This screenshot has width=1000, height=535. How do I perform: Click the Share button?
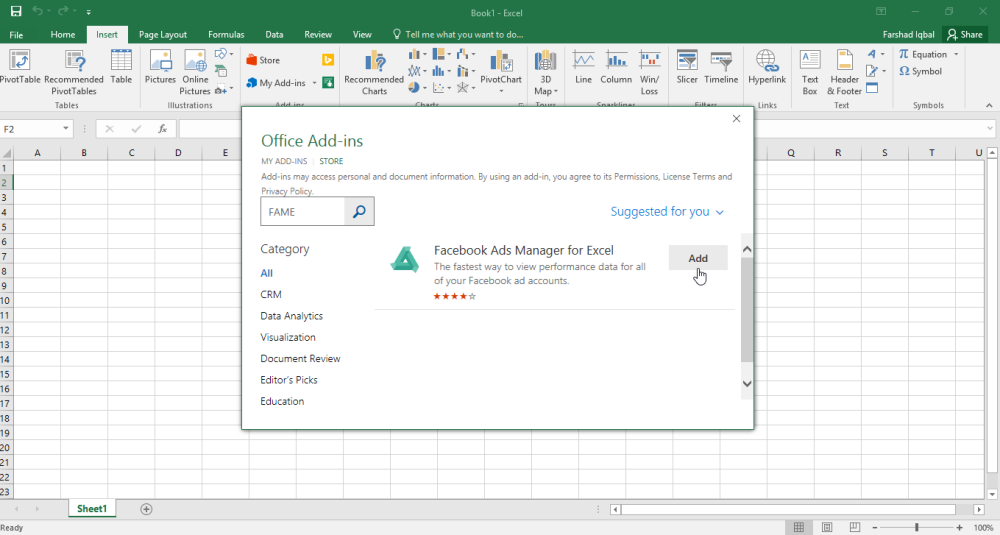click(965, 34)
